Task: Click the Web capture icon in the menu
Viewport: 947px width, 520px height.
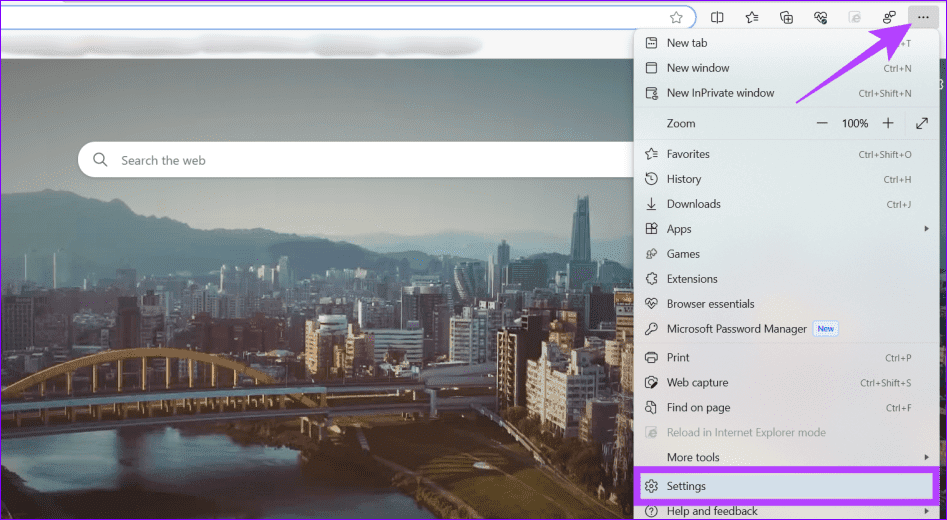Action: [651, 383]
